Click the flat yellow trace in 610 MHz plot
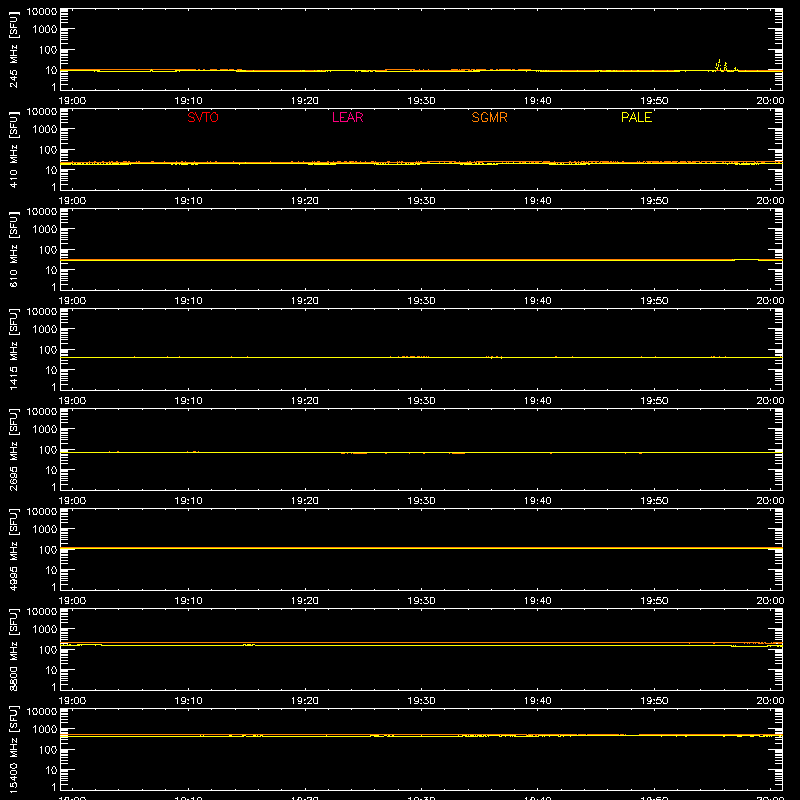The width and height of the screenshot is (800, 800). pos(421,260)
